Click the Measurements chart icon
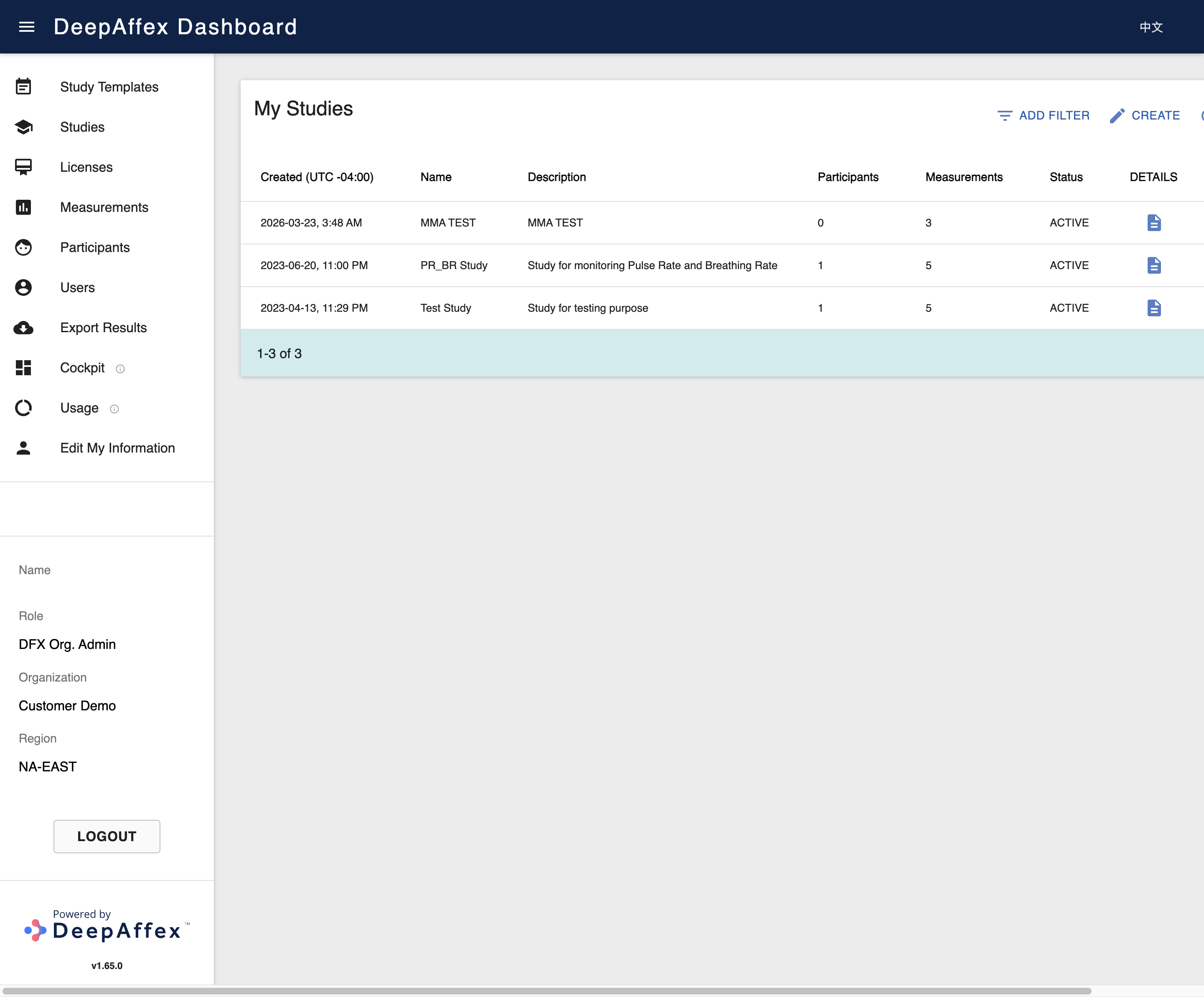1204x997 pixels. click(x=23, y=207)
